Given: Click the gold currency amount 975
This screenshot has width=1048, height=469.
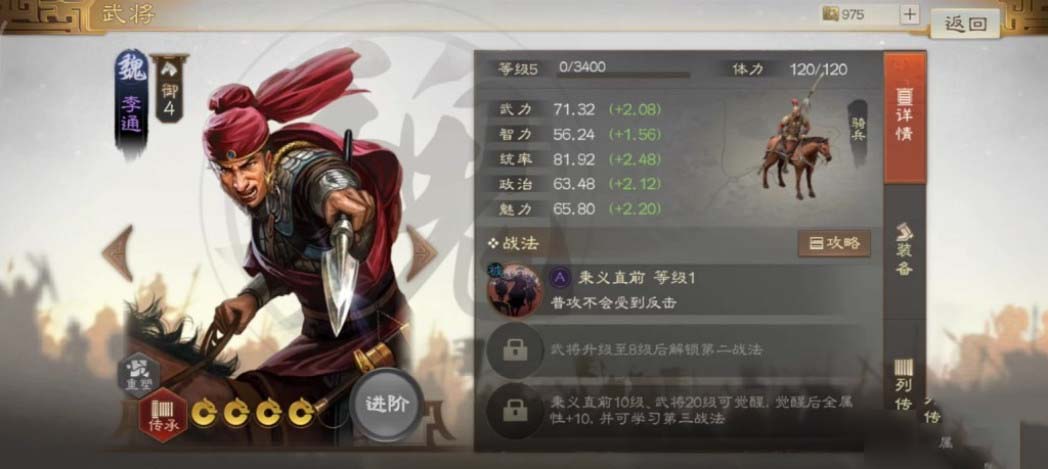Looking at the screenshot, I should 853,14.
